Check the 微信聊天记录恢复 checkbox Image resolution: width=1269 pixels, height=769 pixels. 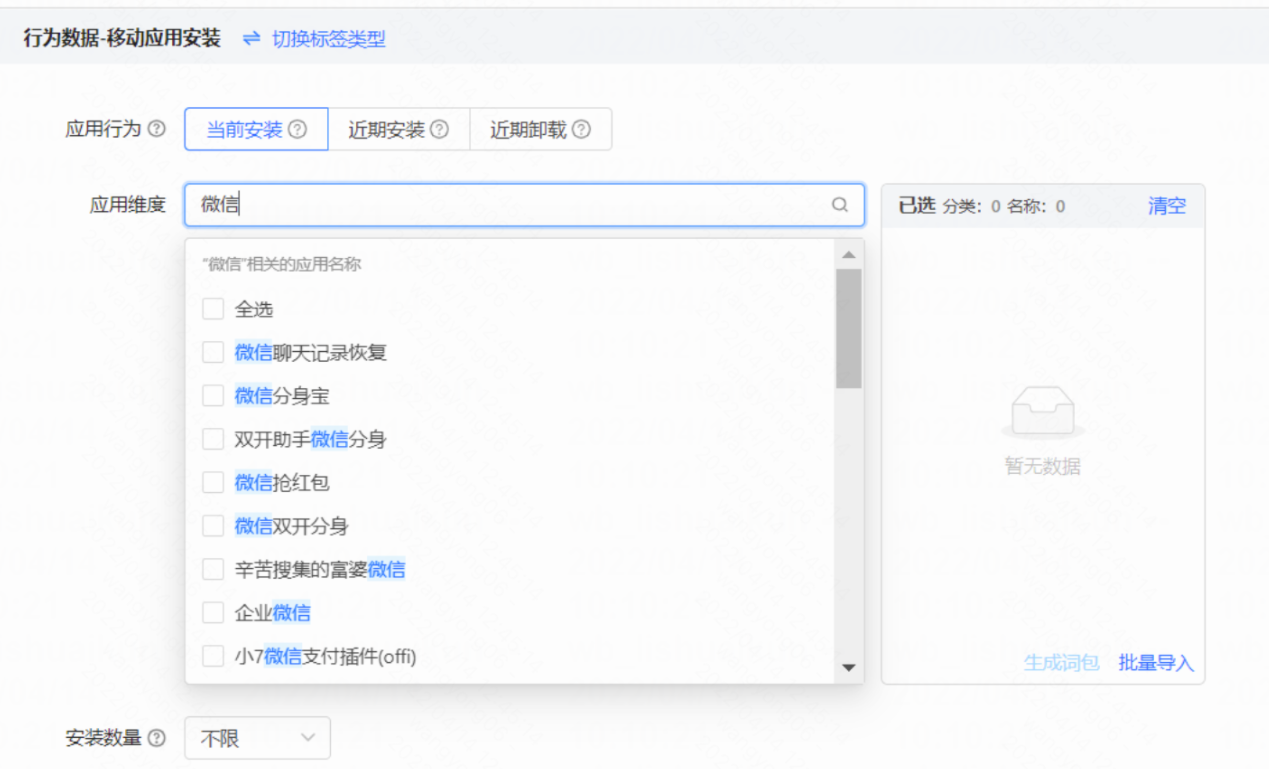[212, 352]
